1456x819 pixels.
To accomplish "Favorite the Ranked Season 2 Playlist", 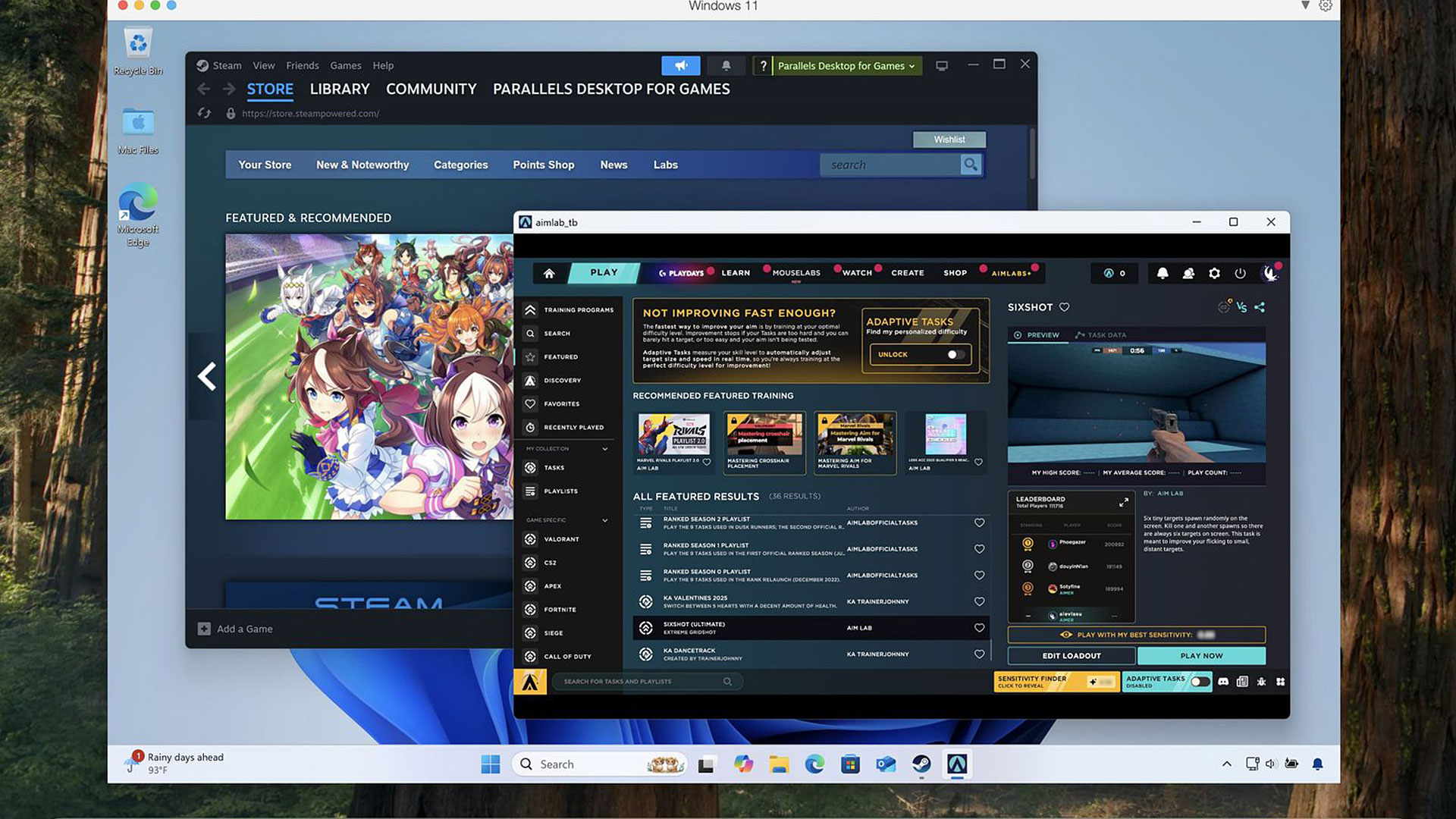I will coord(979,523).
